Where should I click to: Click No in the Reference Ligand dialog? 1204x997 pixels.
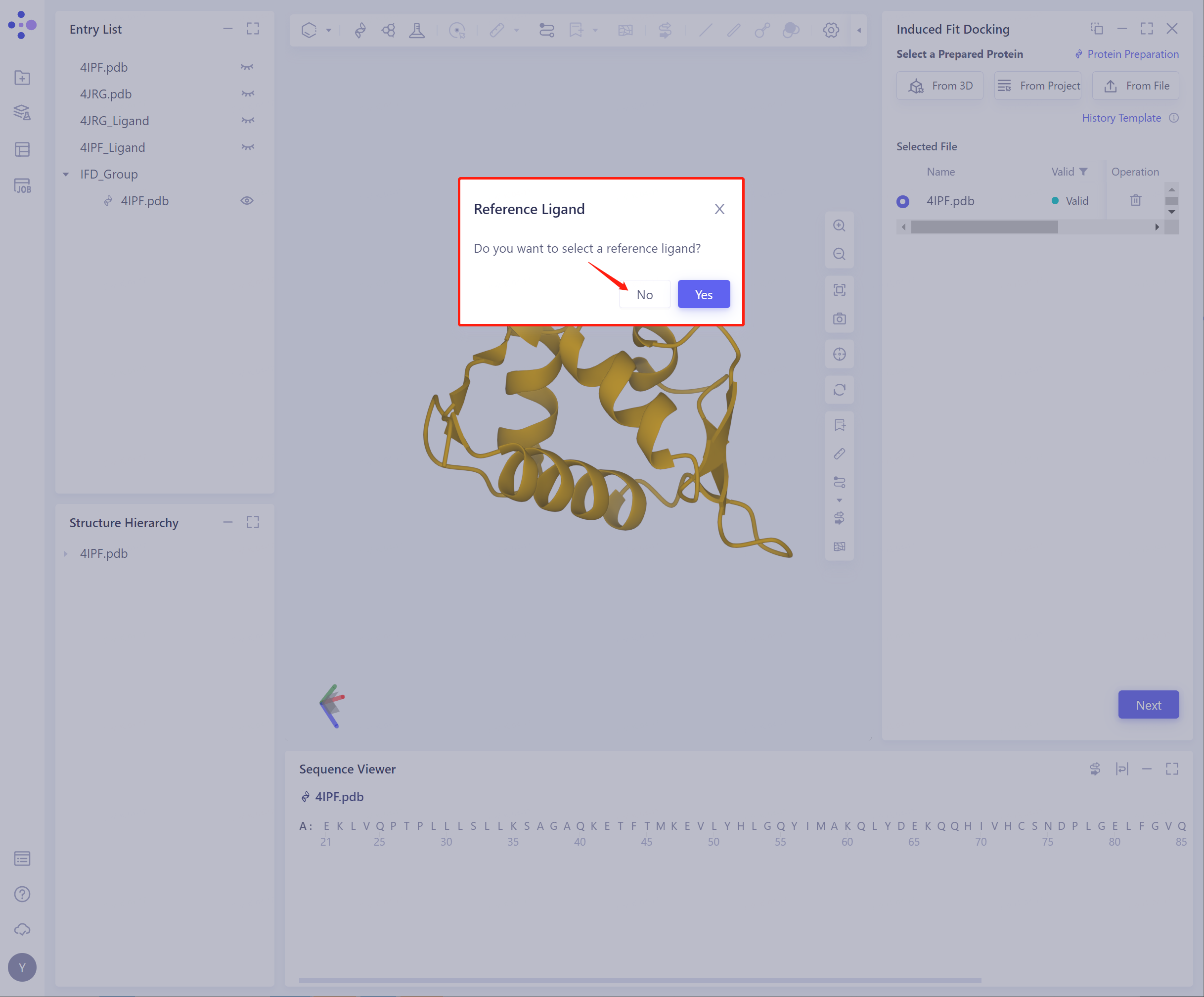tap(644, 294)
